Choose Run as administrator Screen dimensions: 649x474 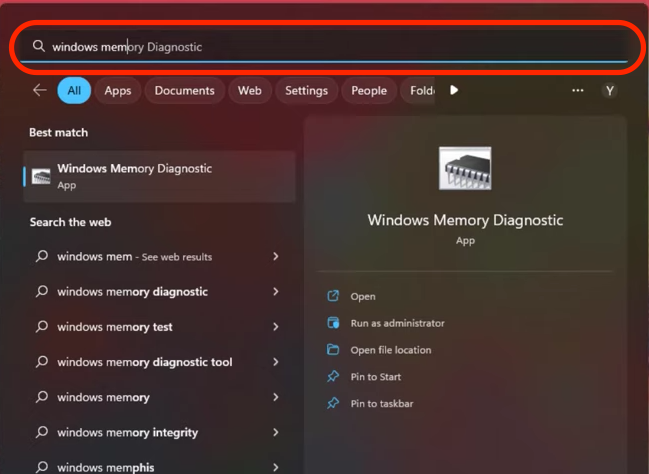click(397, 323)
